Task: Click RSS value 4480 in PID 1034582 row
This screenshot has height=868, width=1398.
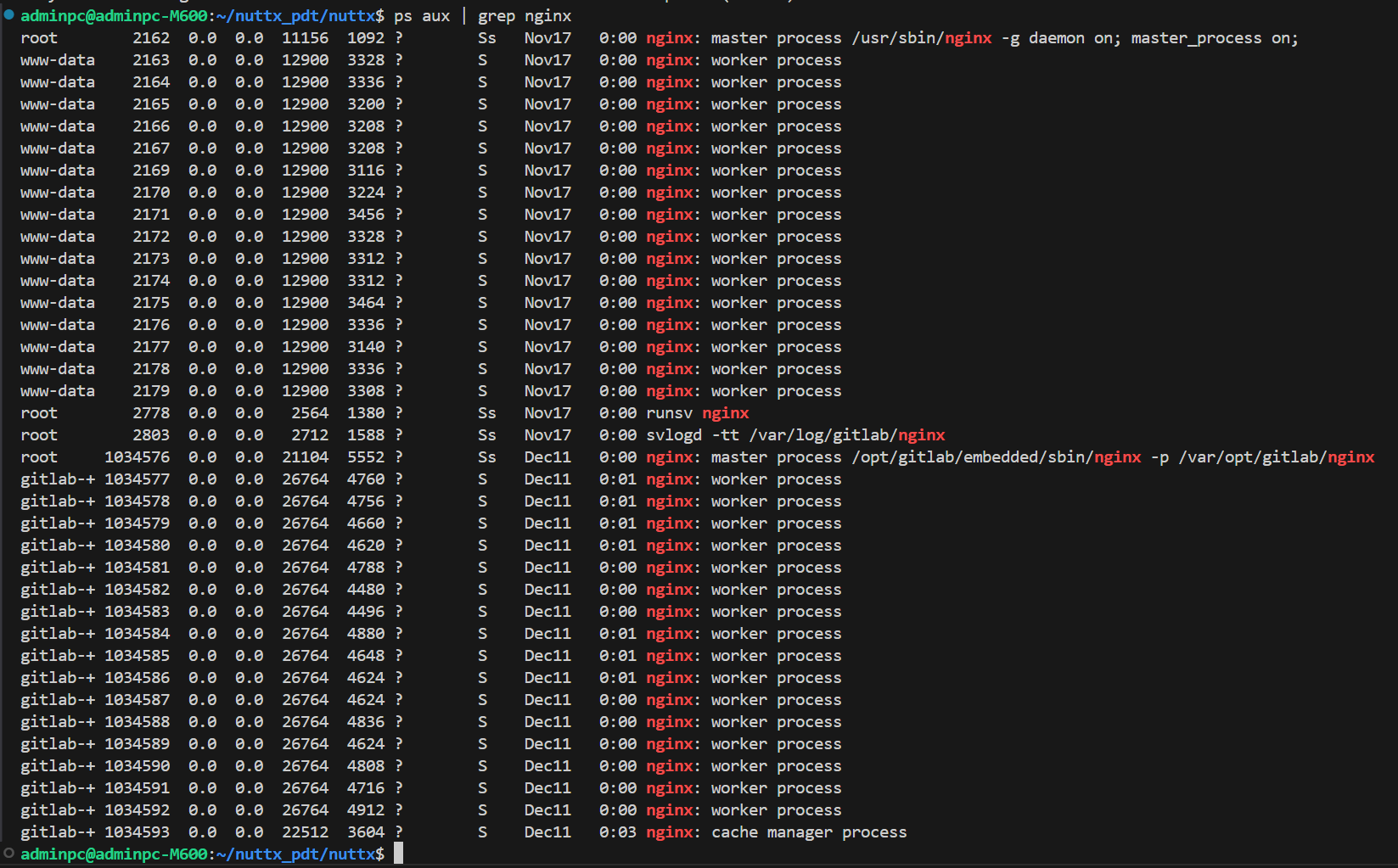Action: (x=366, y=590)
